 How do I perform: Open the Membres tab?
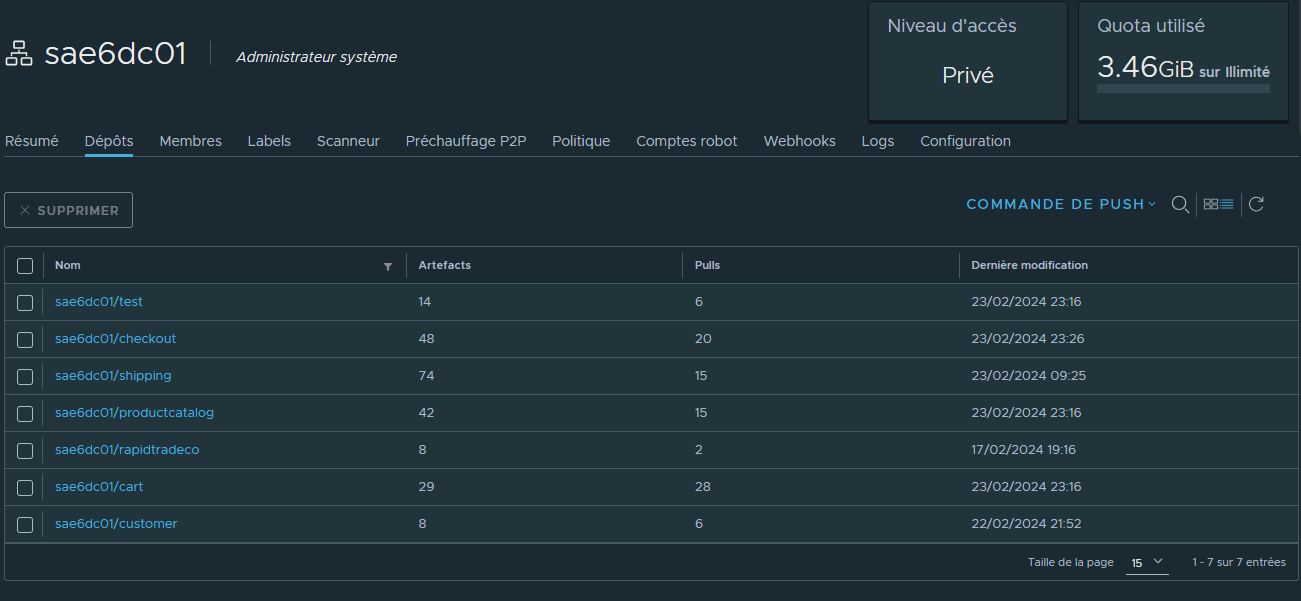(190, 141)
